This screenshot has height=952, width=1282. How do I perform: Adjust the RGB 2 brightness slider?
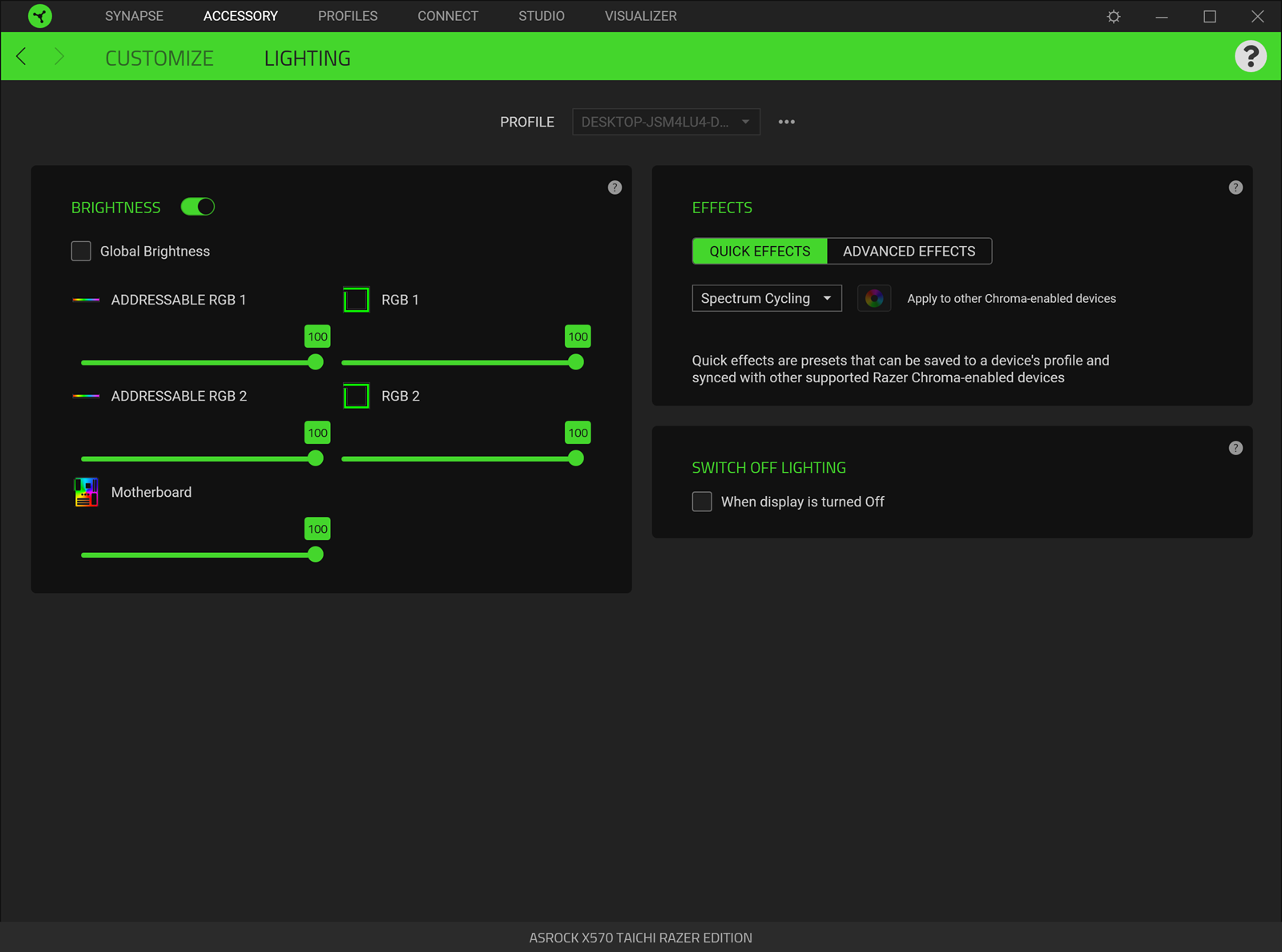(462, 458)
